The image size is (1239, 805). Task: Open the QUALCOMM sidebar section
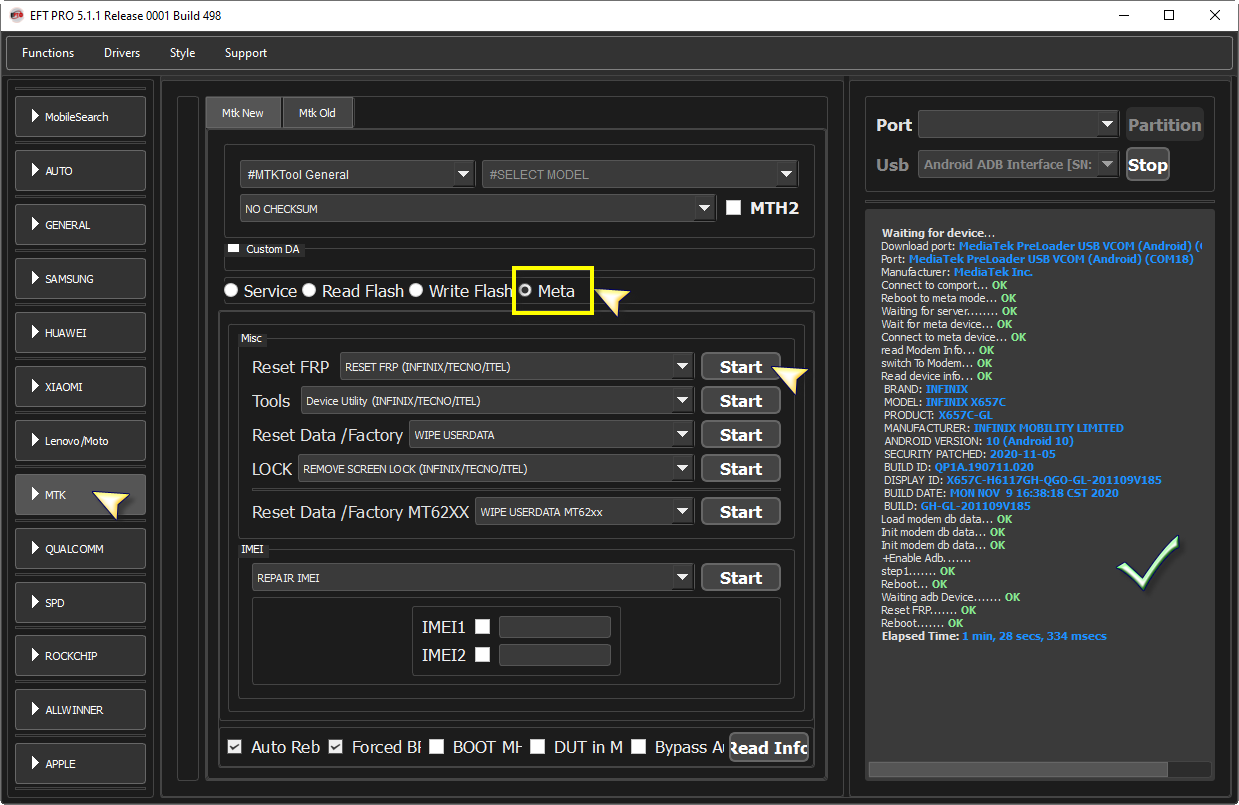pos(81,549)
